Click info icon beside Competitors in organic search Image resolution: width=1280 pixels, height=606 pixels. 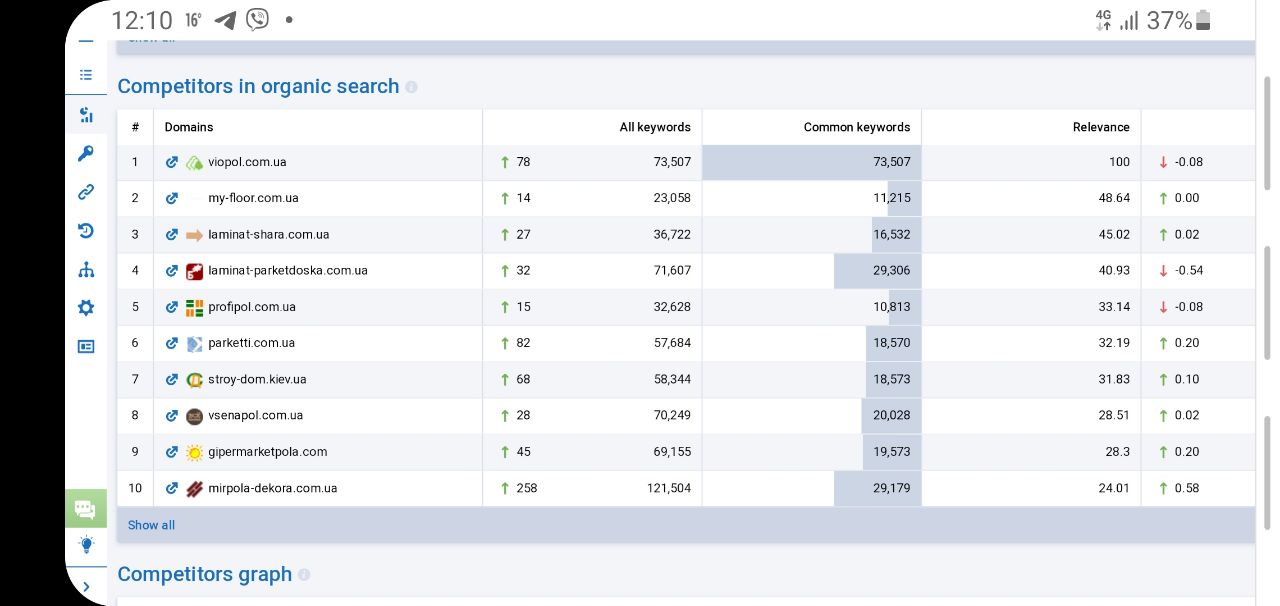tap(411, 87)
